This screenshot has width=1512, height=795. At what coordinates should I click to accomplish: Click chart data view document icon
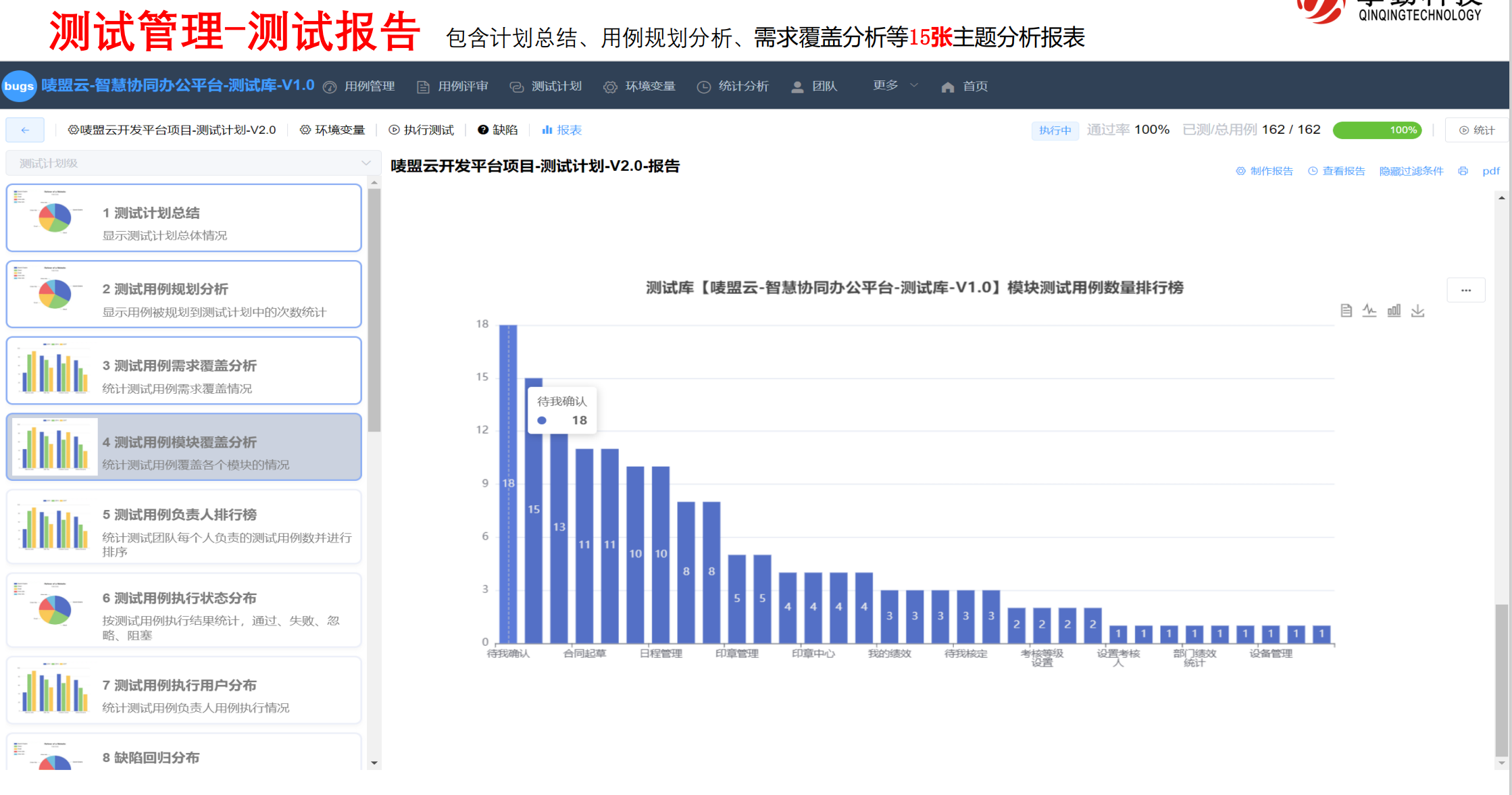point(1346,310)
